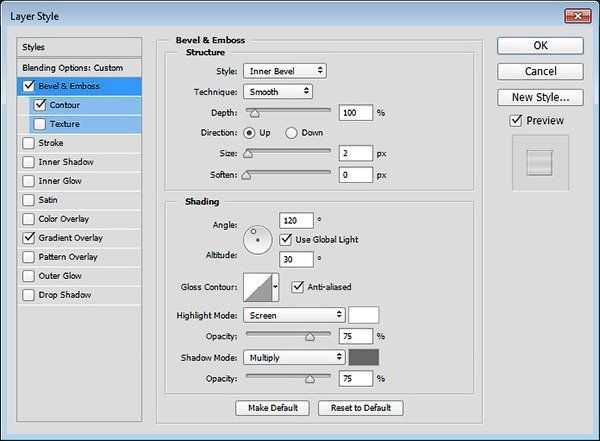600x441 pixels.
Task: Click the OK button
Action: tap(540, 46)
